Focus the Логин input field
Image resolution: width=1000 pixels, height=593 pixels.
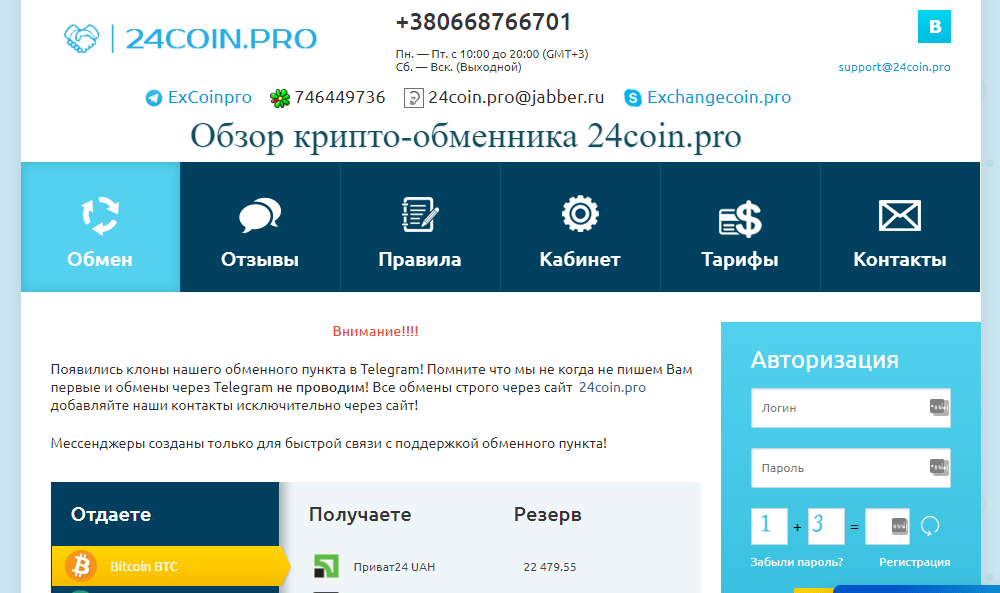pos(851,407)
